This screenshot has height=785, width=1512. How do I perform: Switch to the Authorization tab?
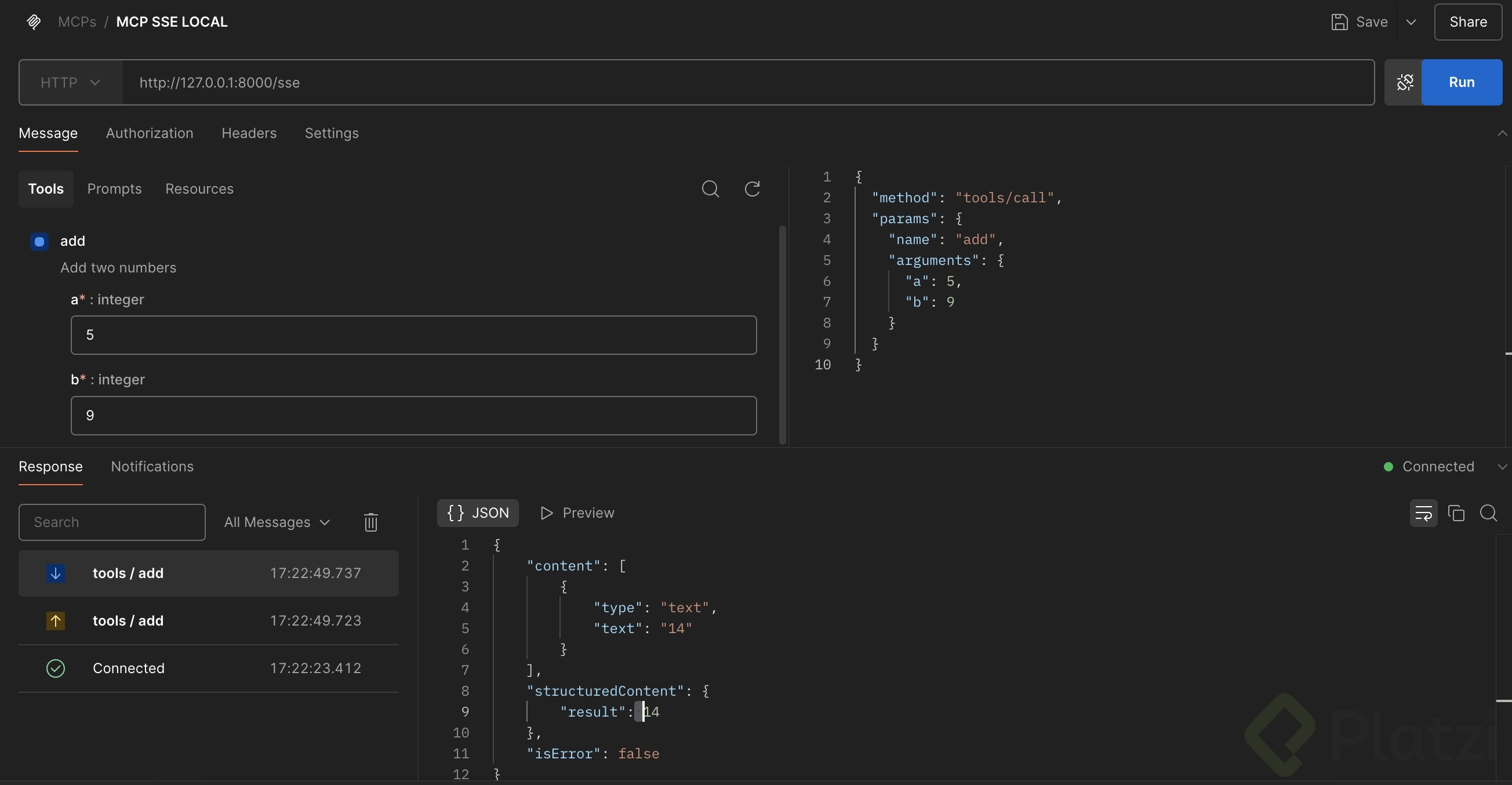pyautogui.click(x=149, y=133)
